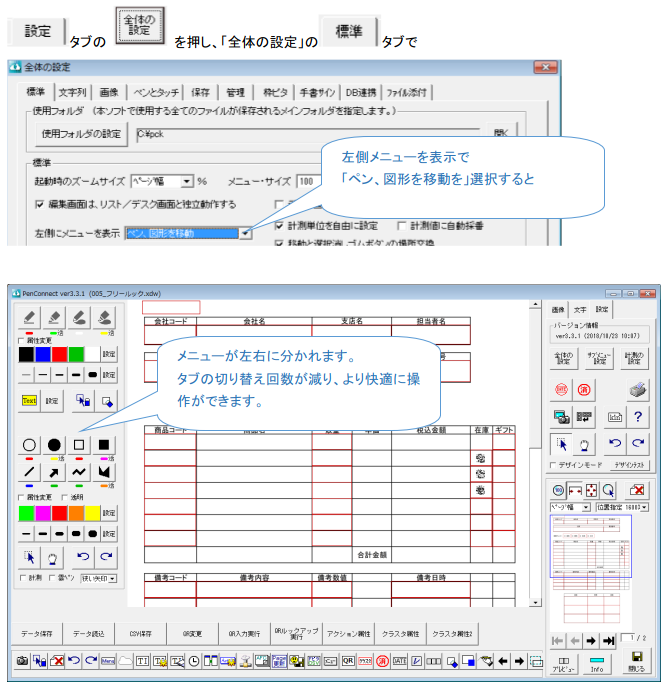
Task: Check the 計測 checkbox in left panel
Action: [22, 578]
